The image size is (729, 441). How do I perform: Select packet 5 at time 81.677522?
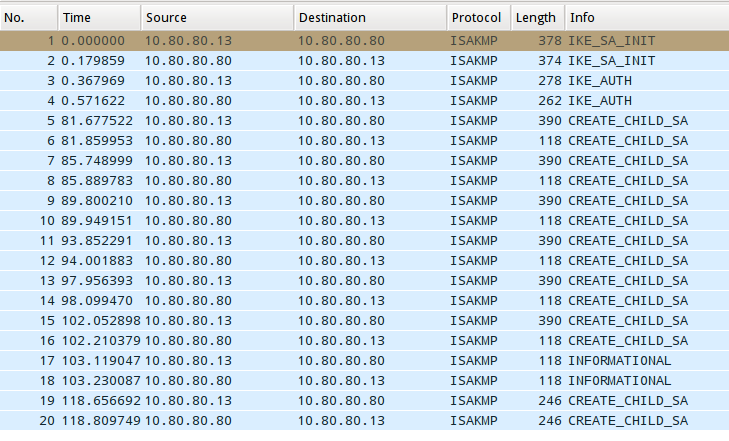(364, 121)
